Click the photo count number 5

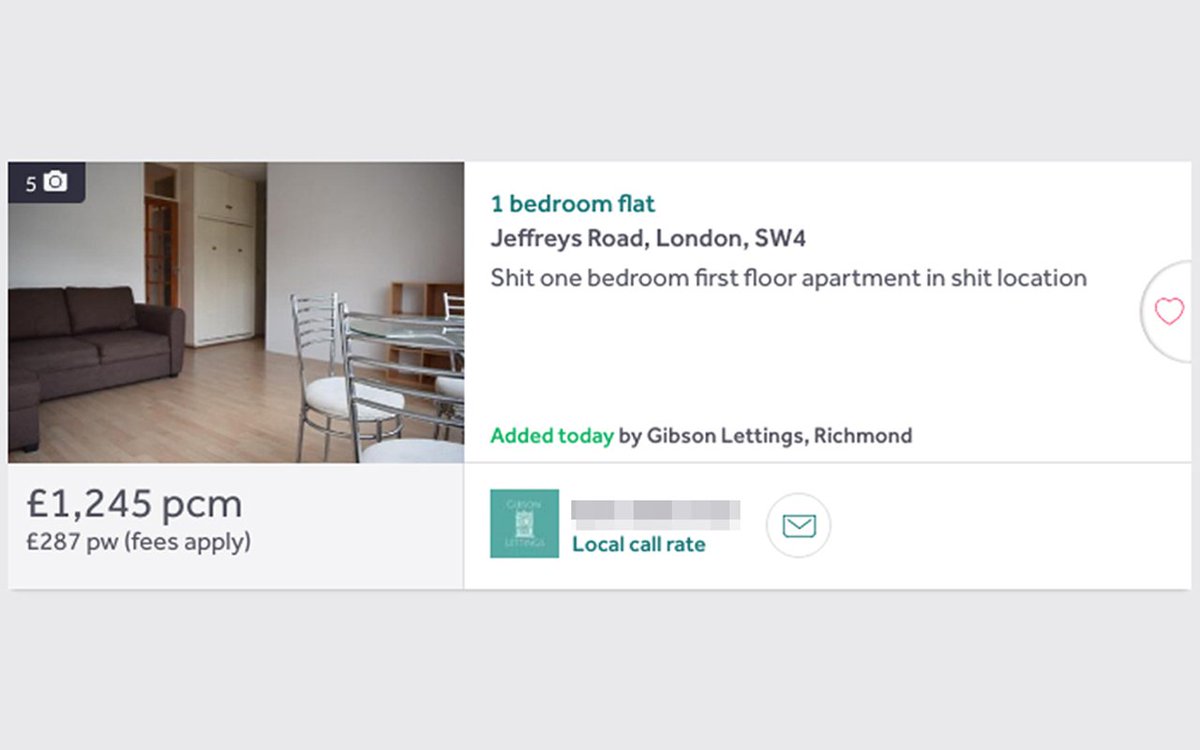31,184
